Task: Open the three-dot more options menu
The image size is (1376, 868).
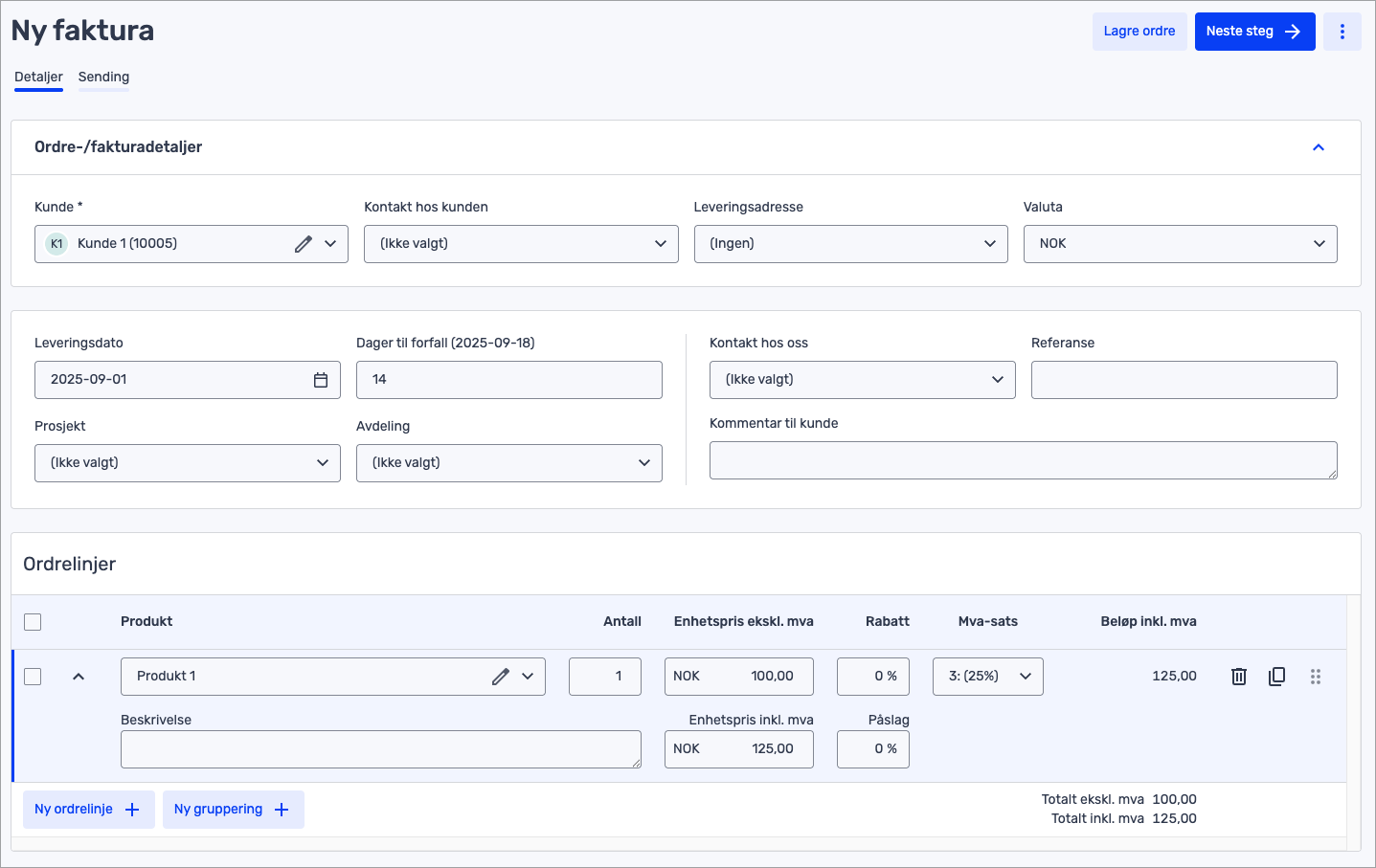Action: [1342, 32]
